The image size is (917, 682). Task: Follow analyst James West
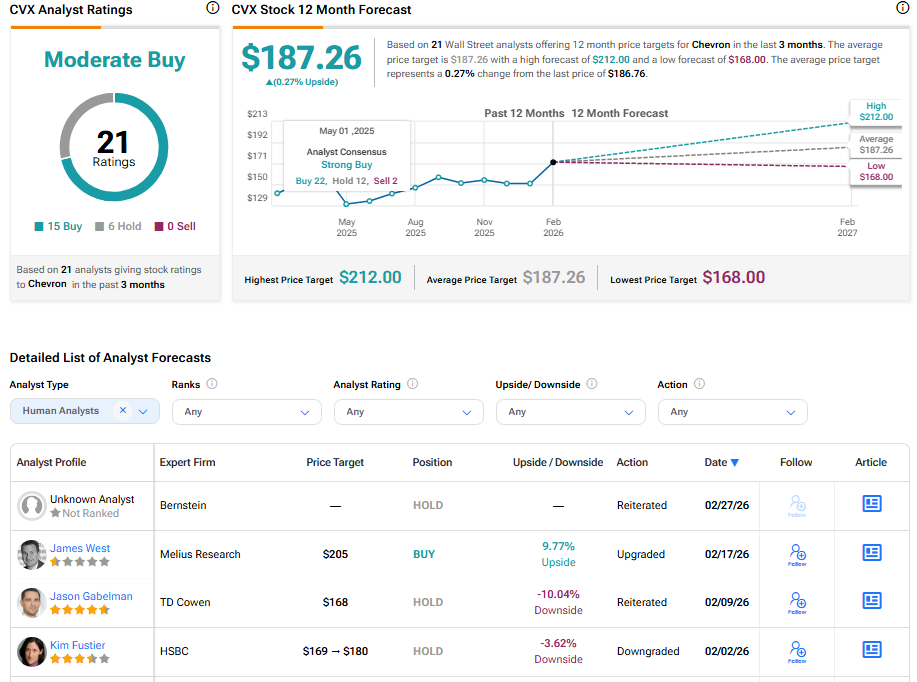click(x=797, y=554)
